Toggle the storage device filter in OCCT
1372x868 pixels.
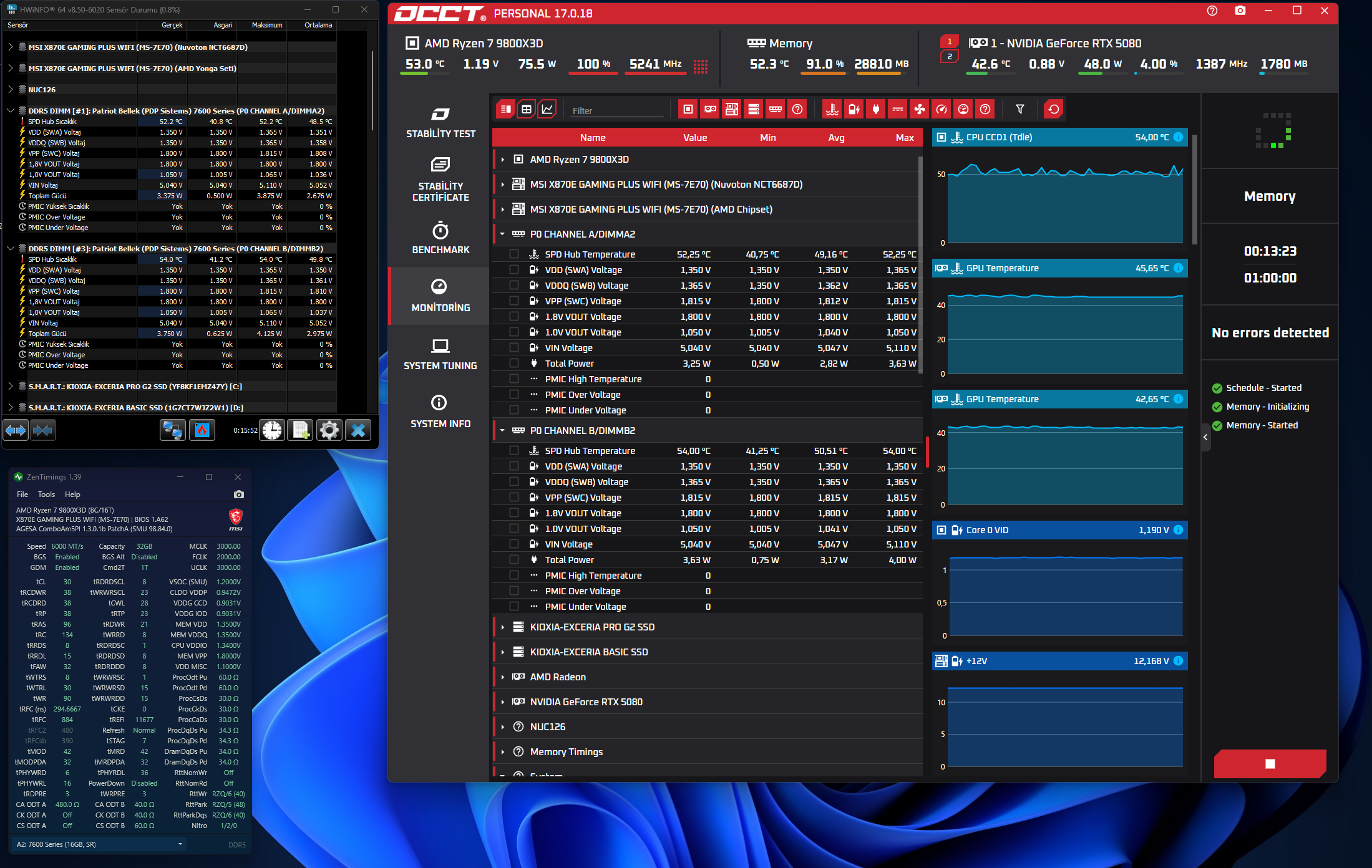[754, 110]
